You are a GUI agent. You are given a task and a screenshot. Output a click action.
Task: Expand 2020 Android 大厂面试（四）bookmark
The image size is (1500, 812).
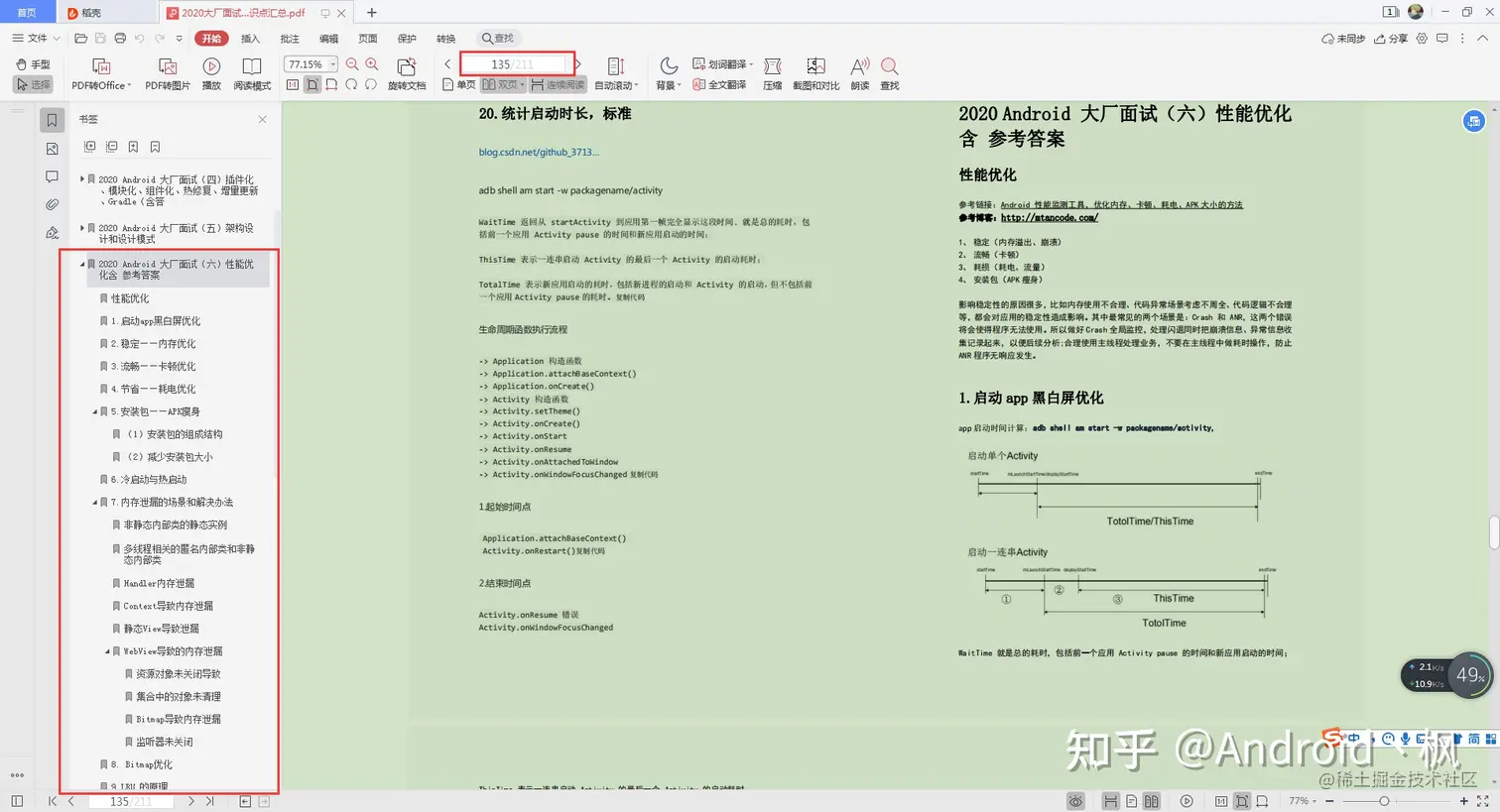[82, 179]
